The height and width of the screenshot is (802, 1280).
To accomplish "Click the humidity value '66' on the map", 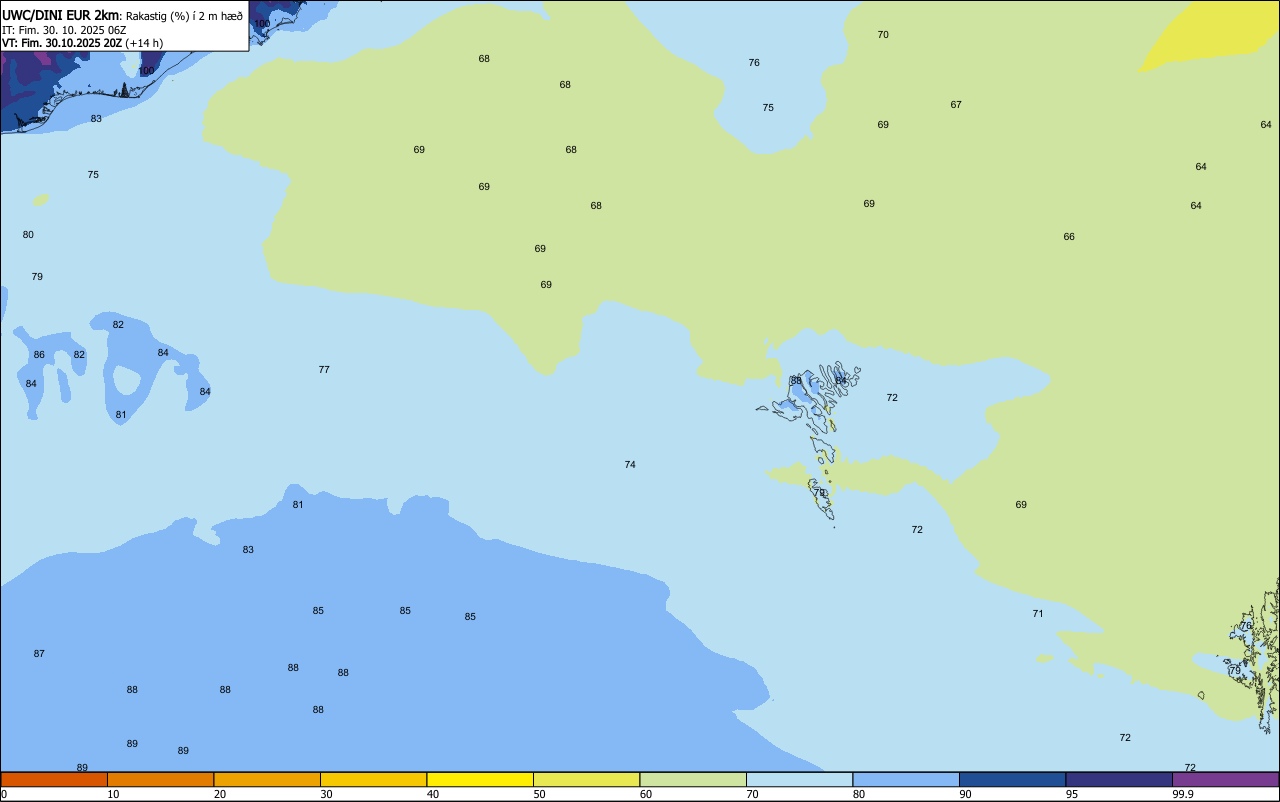I will 1069,236.
